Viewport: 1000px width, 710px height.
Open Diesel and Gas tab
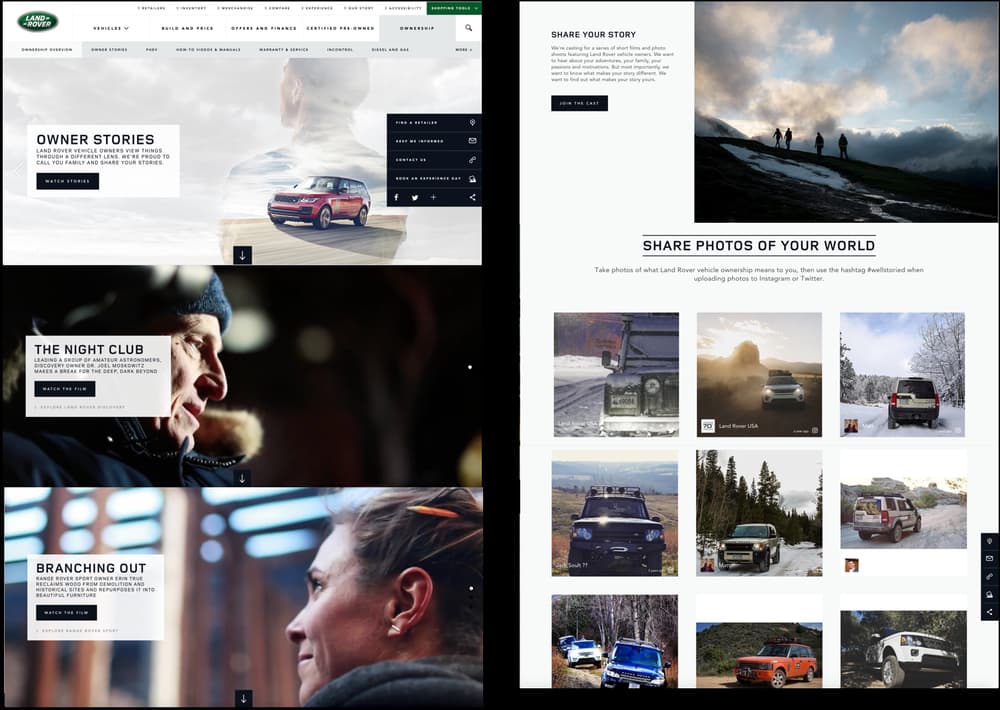[x=390, y=49]
